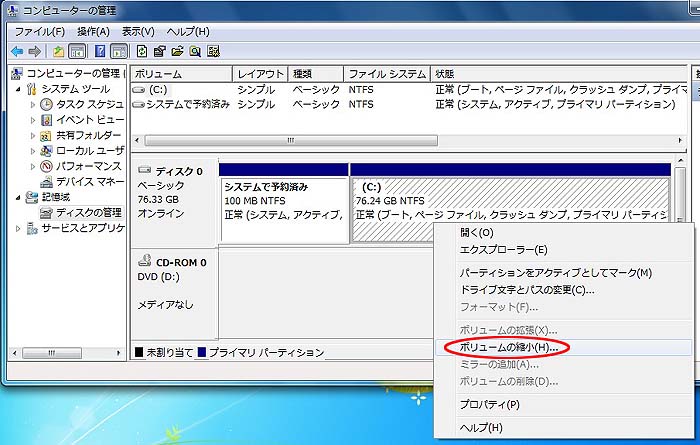Click the ボリューム column header
Screen dimensions: 700x445
(180, 75)
